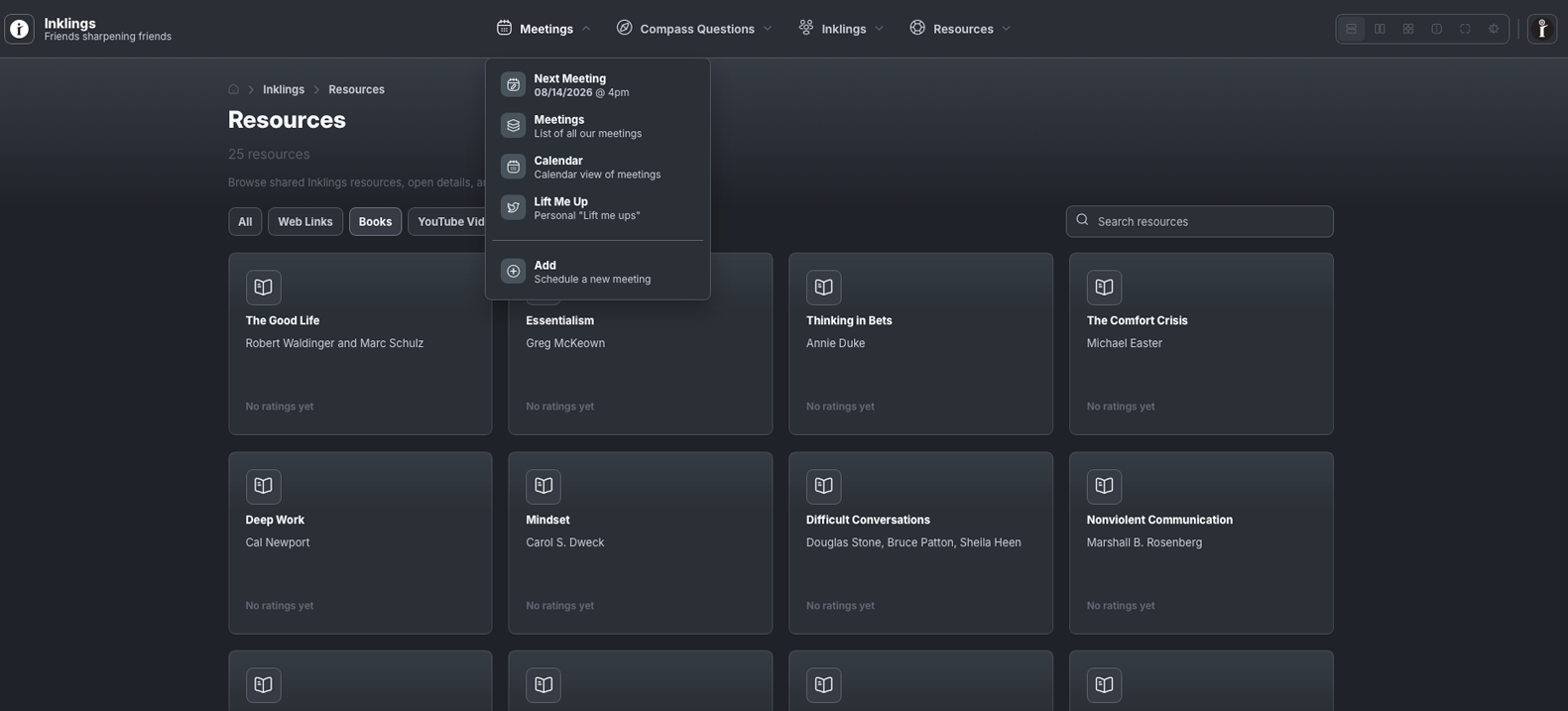Viewport: 1568px width, 711px height.
Task: Click the Mindset book icon
Action: (x=543, y=486)
